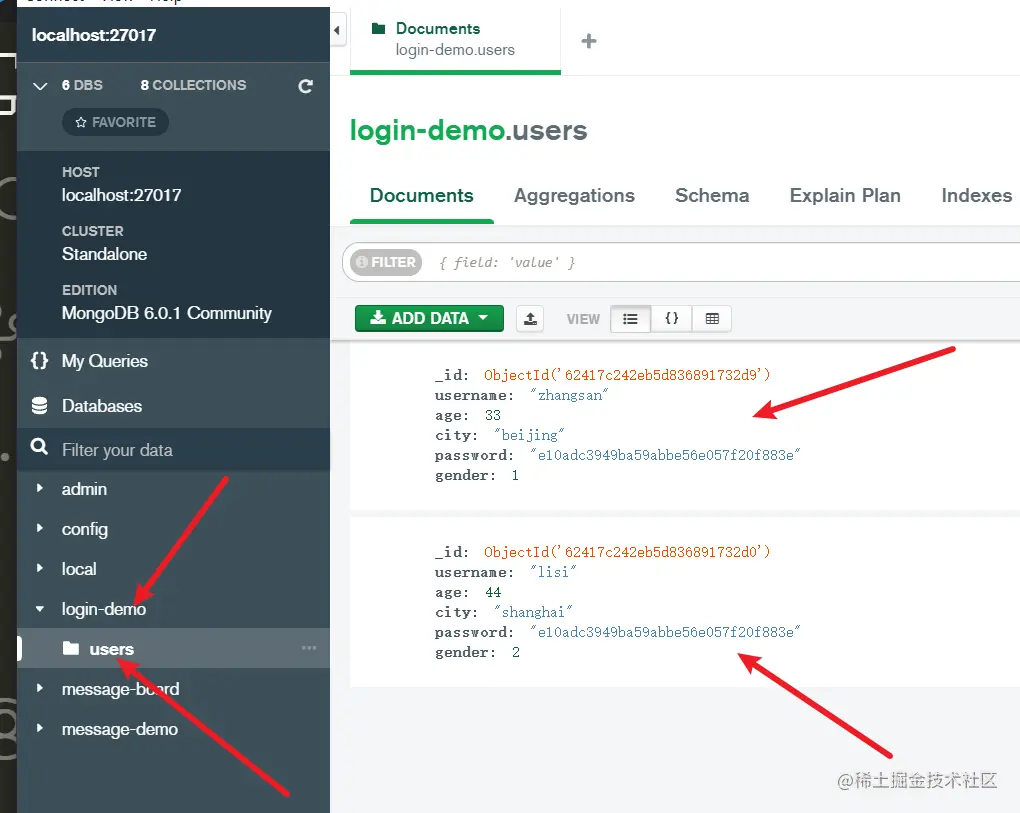The height and width of the screenshot is (813, 1020).
Task: Mark connection as FAVORITE
Action: coord(115,122)
